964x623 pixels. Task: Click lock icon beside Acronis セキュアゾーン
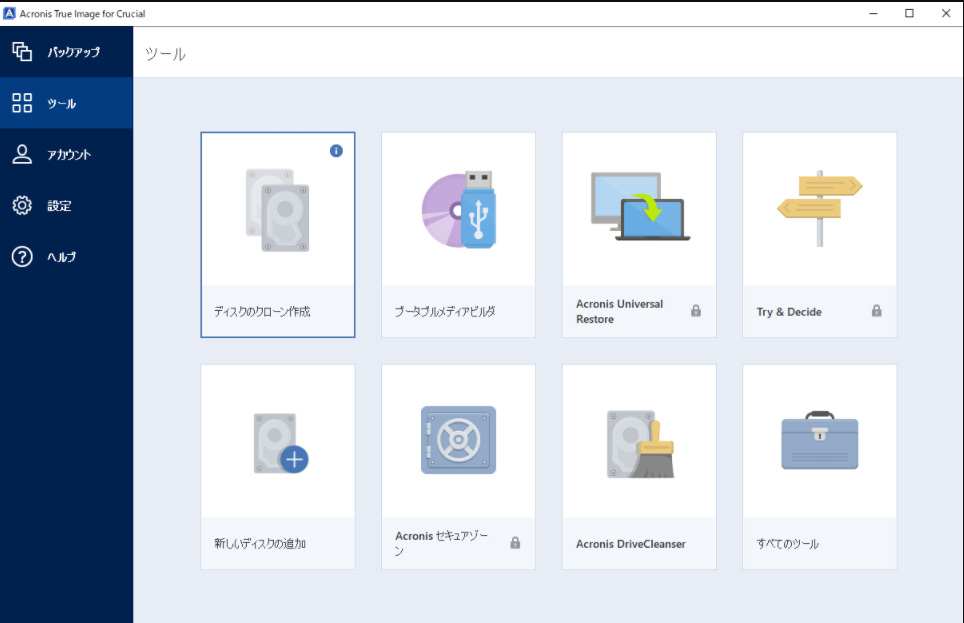515,542
